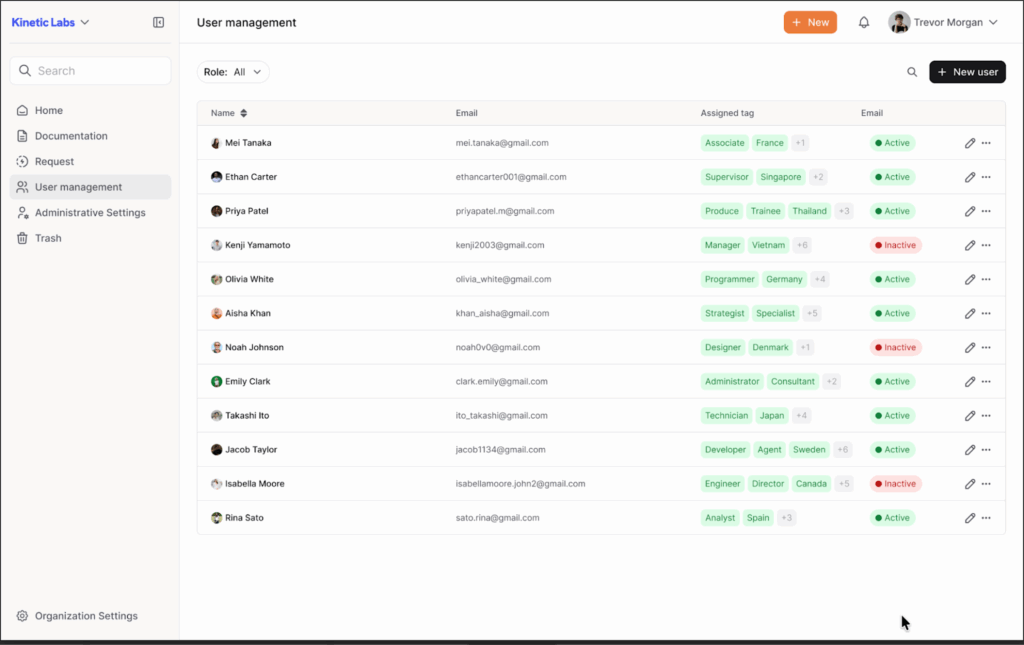
Task: Toggle the Name column sort arrows
Action: (x=244, y=113)
